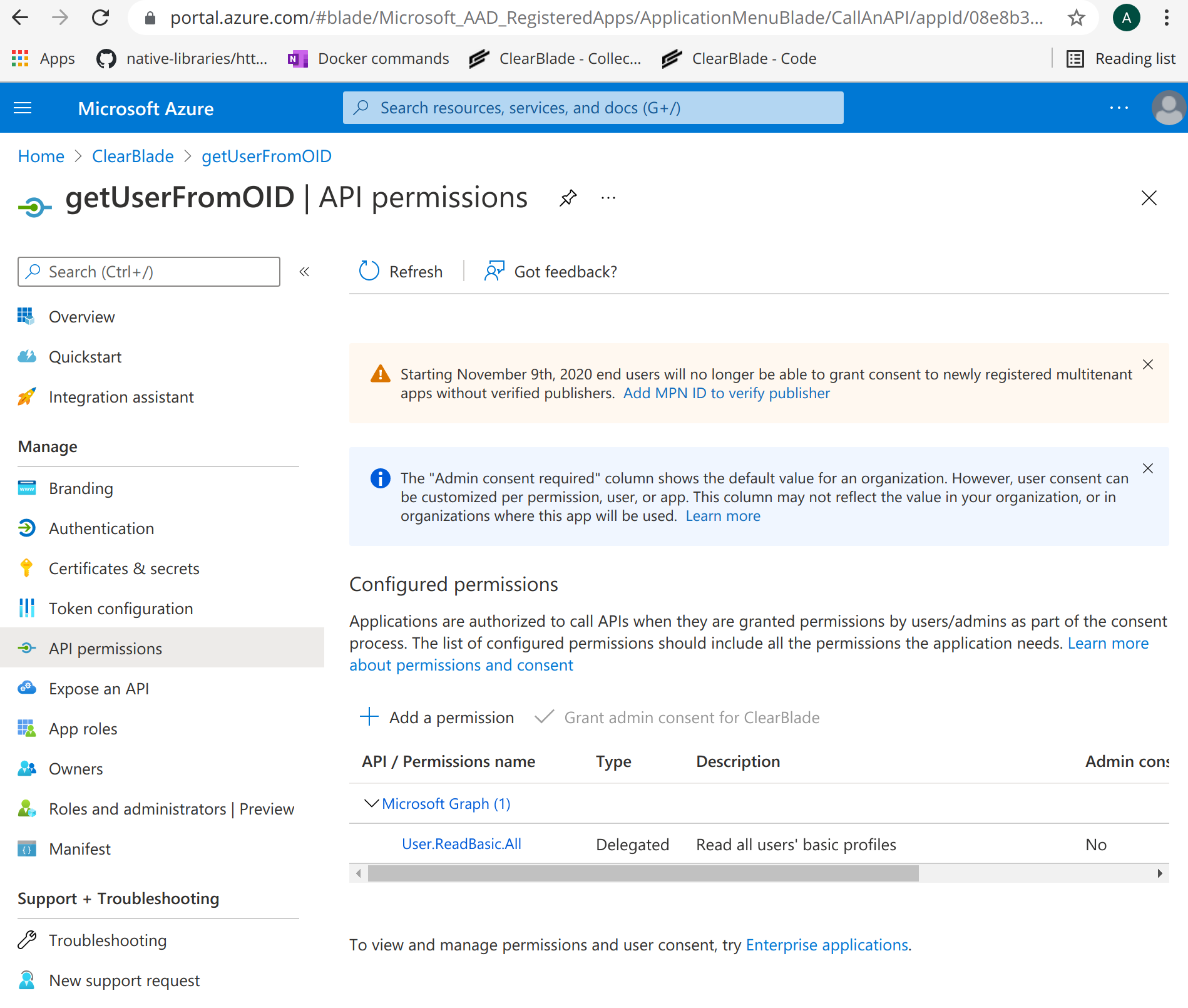Open the ClearBlade - Collec... bookmark
Screen dimensions: 1188x1008
pyautogui.click(x=555, y=59)
